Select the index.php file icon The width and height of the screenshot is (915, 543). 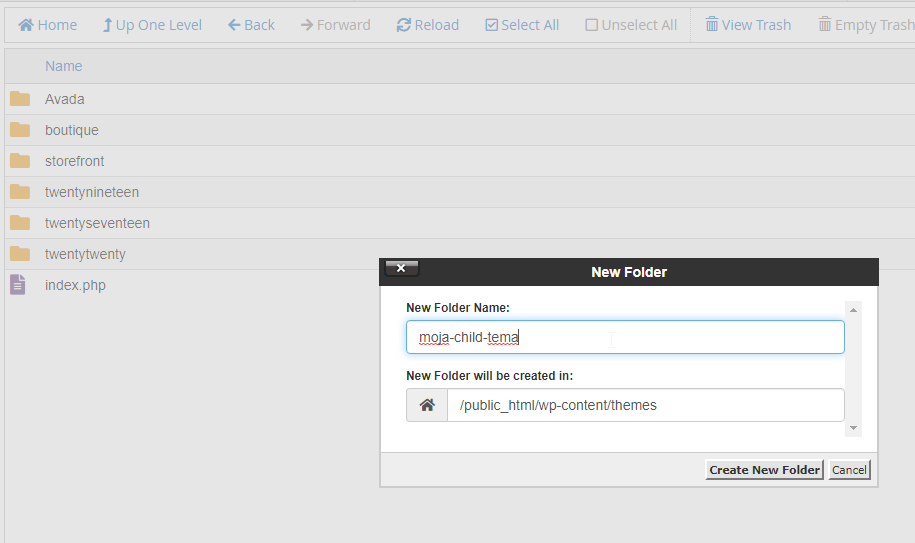[18, 285]
